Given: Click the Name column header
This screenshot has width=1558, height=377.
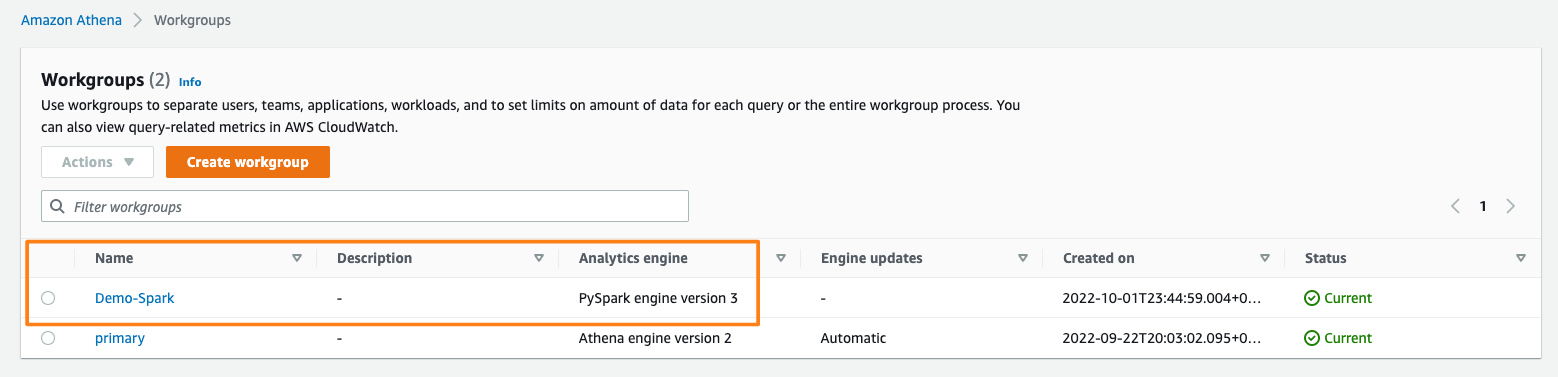Looking at the screenshot, I should coord(114,258).
